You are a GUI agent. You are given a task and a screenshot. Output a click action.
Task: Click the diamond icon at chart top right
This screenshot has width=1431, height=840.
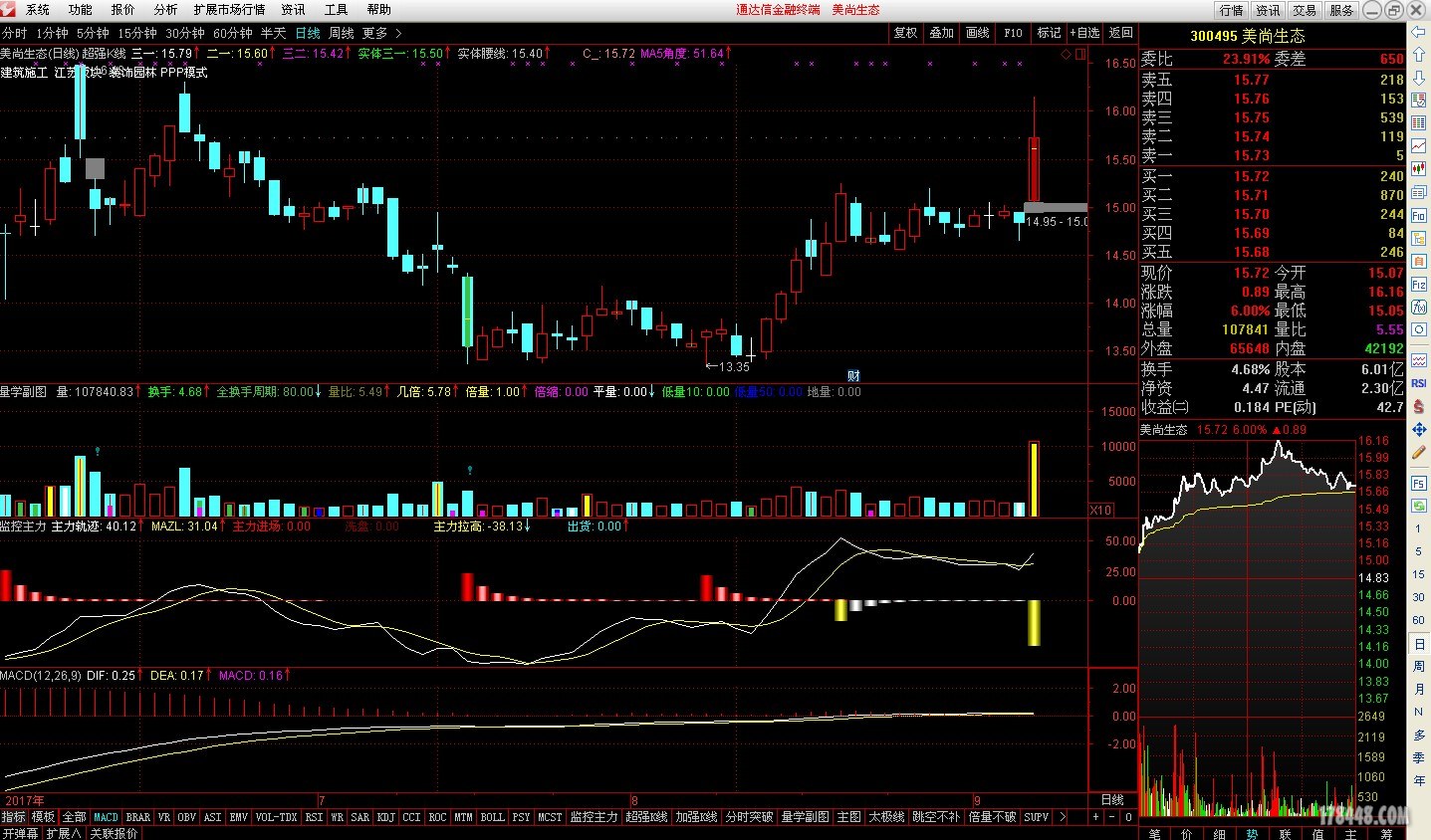[x=1067, y=54]
